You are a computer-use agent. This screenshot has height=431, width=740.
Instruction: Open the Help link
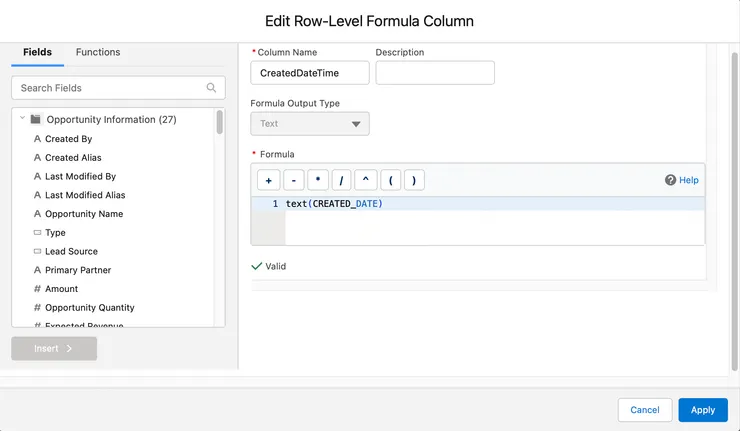pos(689,180)
